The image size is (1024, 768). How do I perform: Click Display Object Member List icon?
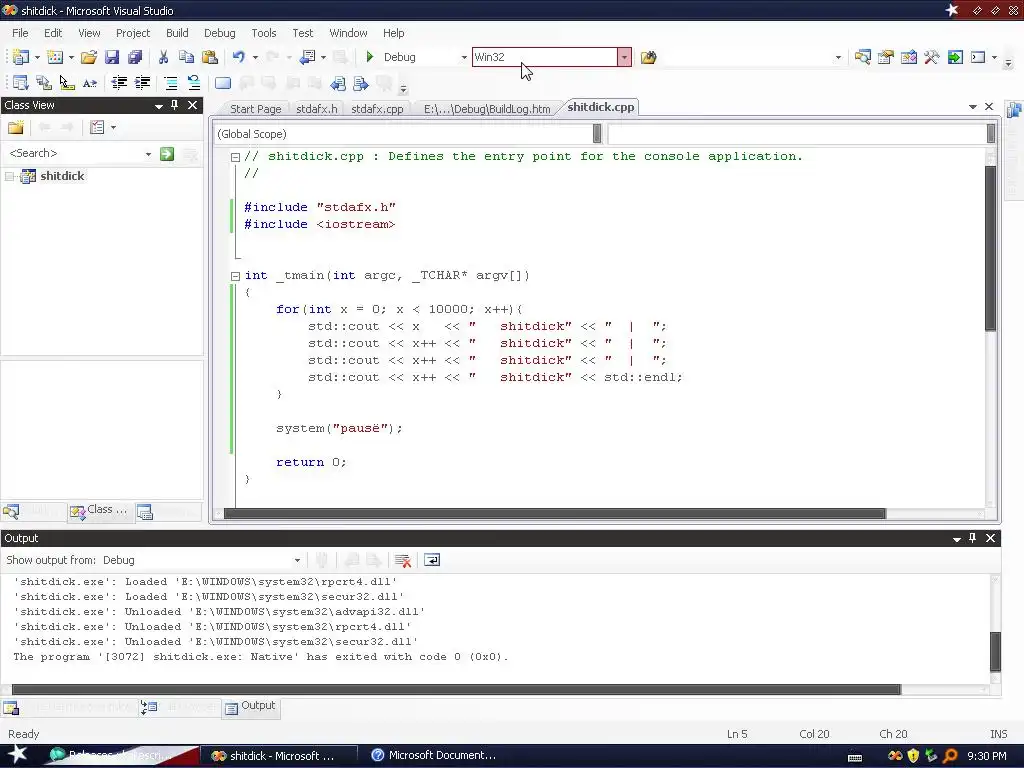point(20,82)
